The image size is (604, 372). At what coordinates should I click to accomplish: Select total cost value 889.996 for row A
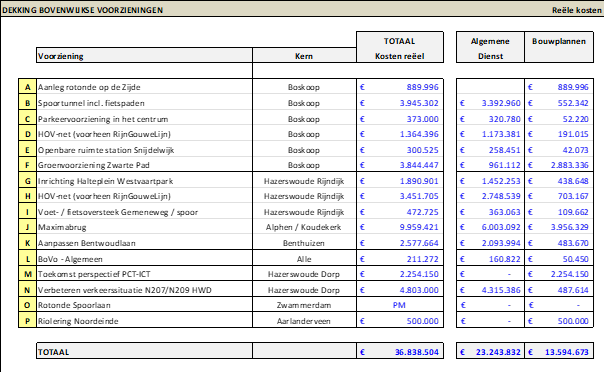[400, 87]
